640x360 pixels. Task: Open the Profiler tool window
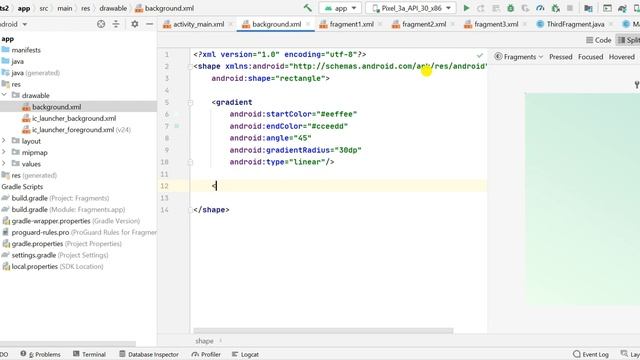click(206, 354)
